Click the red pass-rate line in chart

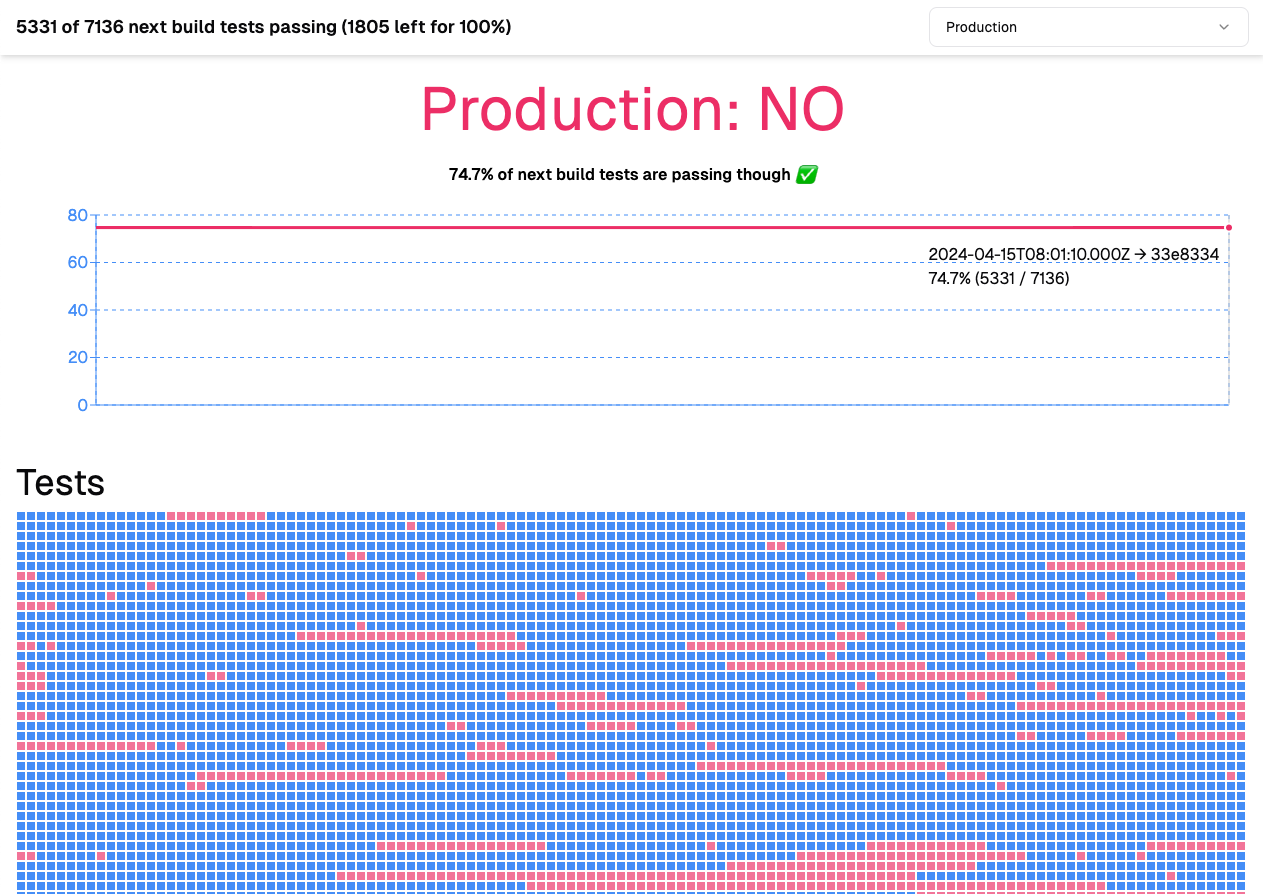tap(662, 227)
